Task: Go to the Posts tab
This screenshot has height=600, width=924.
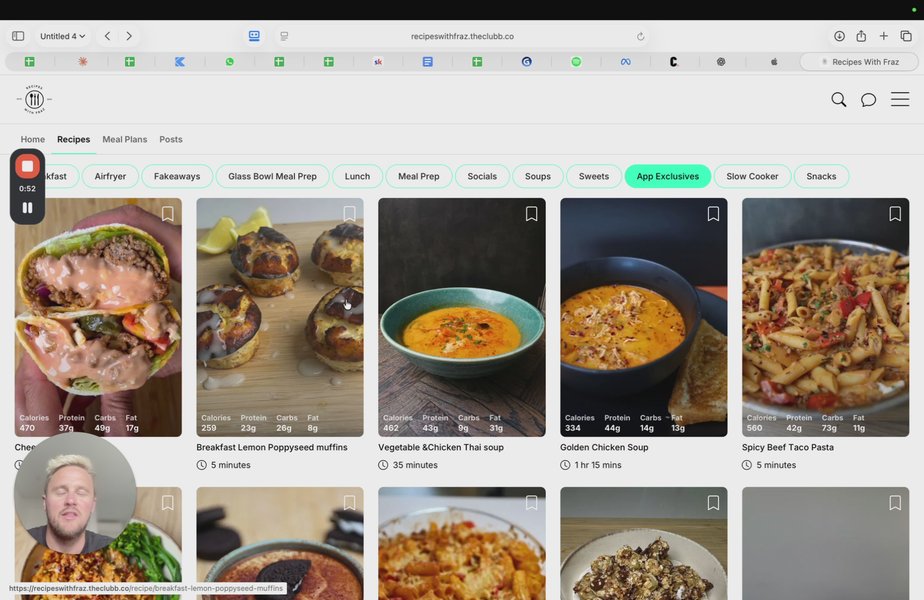Action: [x=170, y=140]
